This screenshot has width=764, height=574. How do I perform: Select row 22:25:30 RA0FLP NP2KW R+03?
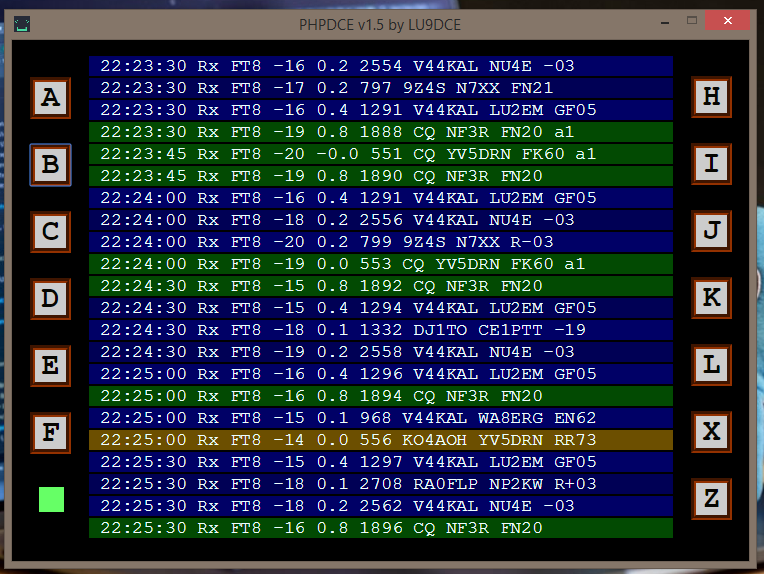pos(381,484)
